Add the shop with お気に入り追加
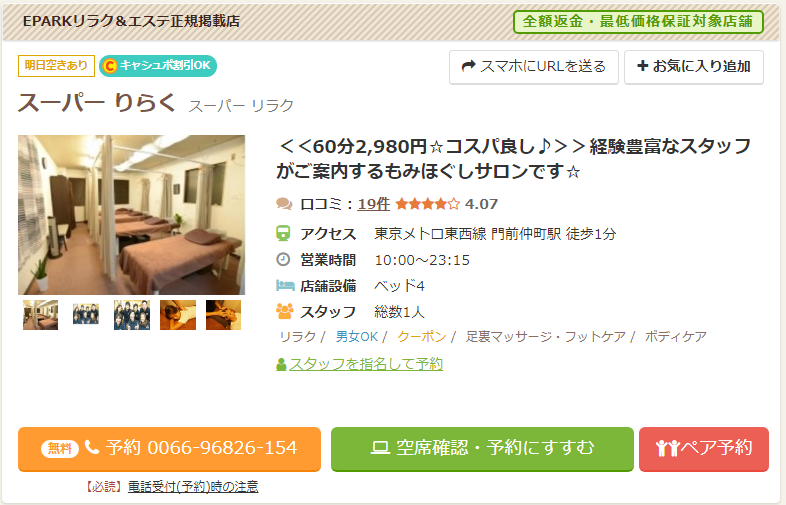Image resolution: width=786 pixels, height=505 pixels. point(694,67)
